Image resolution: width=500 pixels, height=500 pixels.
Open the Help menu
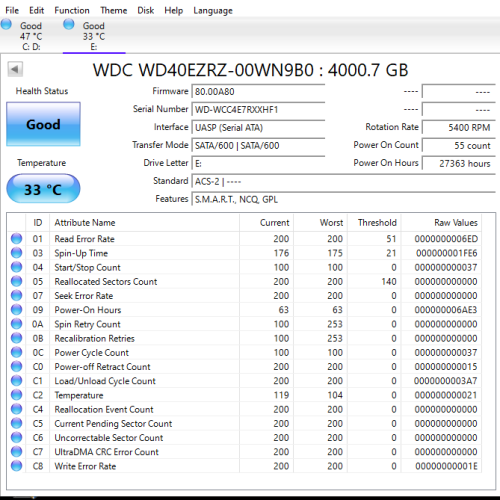tap(173, 11)
